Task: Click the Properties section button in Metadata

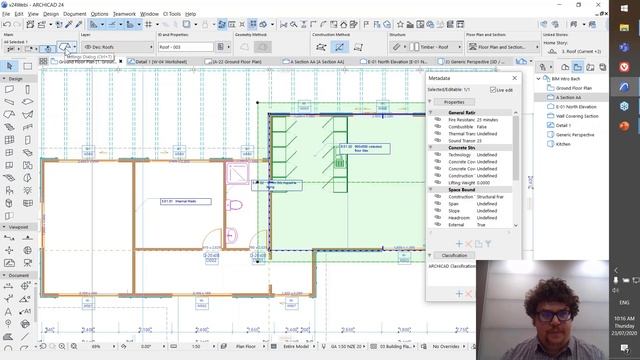Action: tap(454, 102)
